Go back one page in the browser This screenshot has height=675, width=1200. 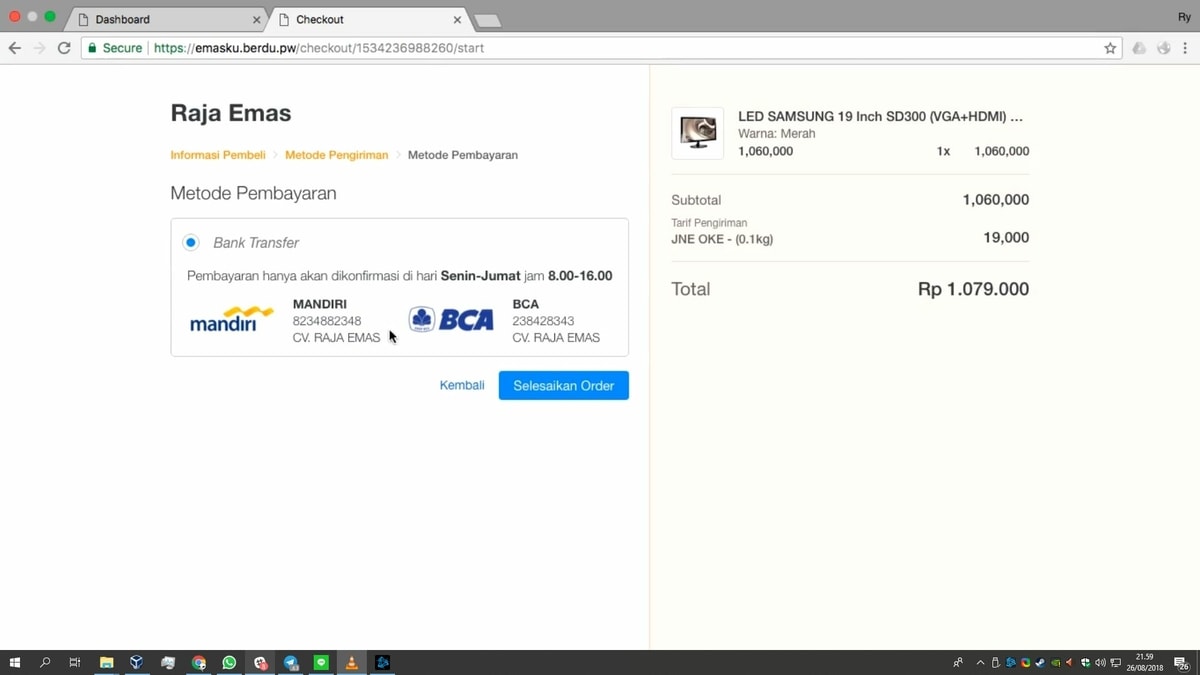click(15, 48)
